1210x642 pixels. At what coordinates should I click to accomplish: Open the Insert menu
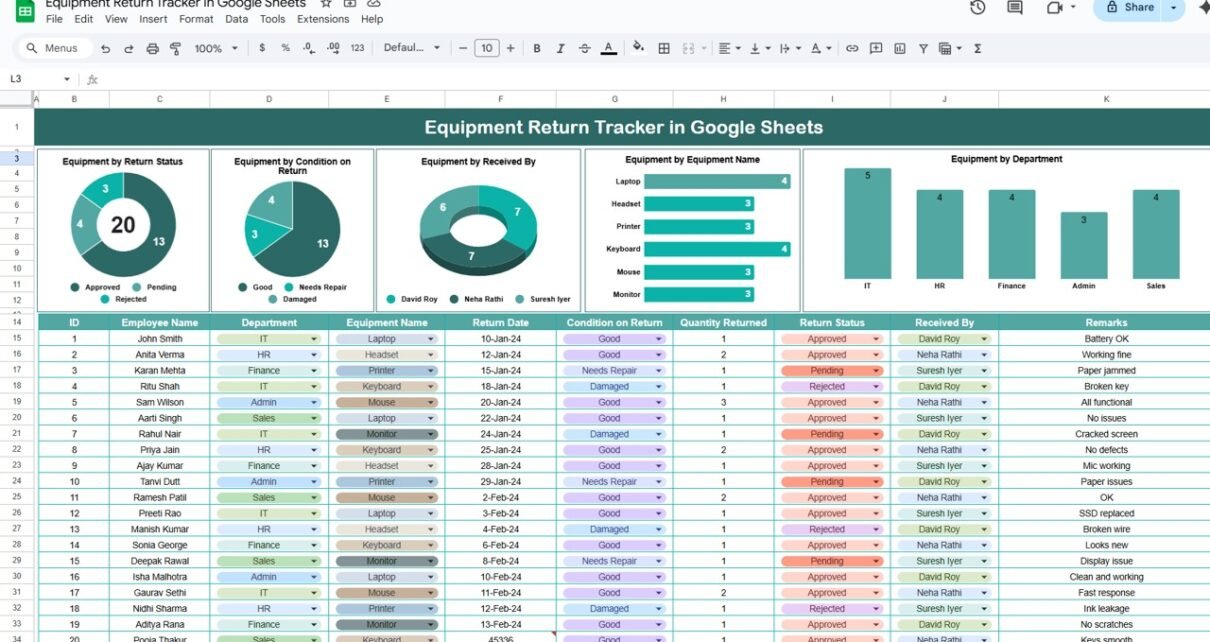point(153,19)
